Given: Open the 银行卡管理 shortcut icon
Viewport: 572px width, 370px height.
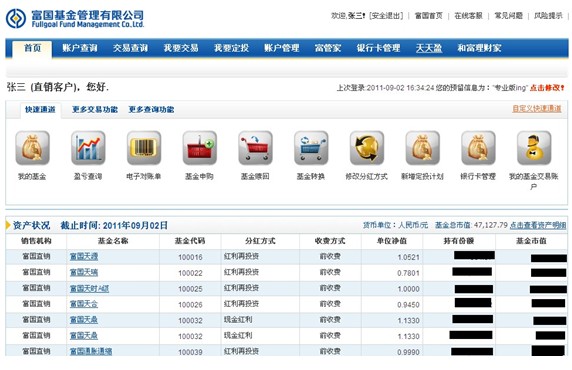Looking at the screenshot, I should (478, 148).
